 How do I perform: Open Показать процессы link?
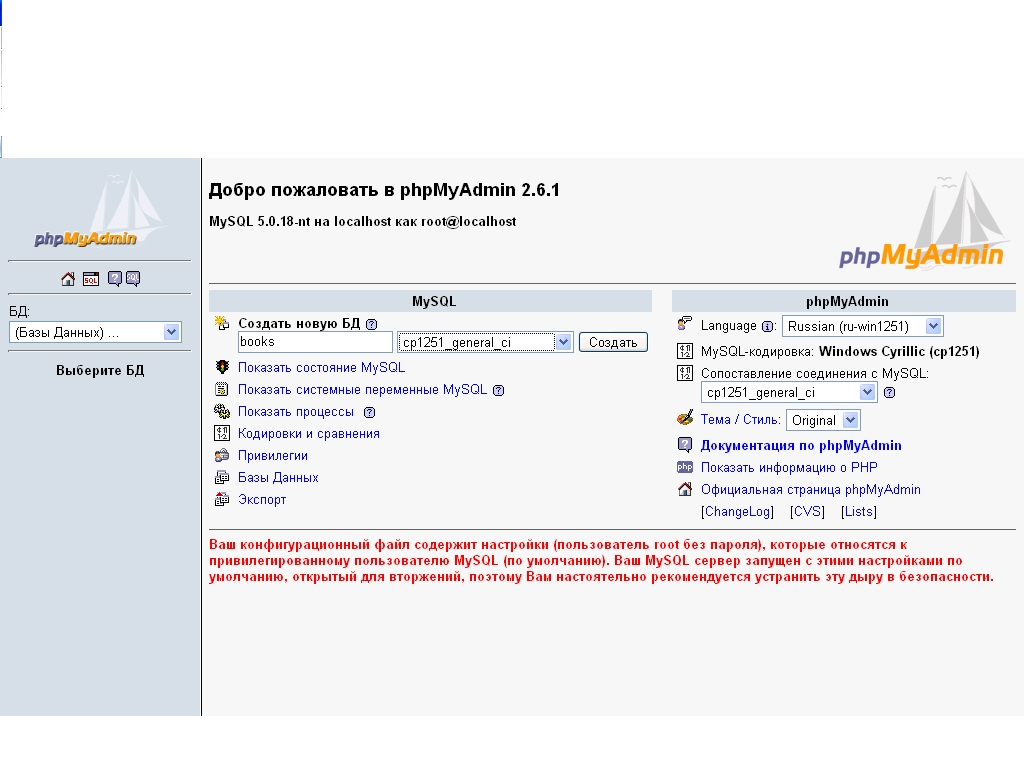[296, 411]
